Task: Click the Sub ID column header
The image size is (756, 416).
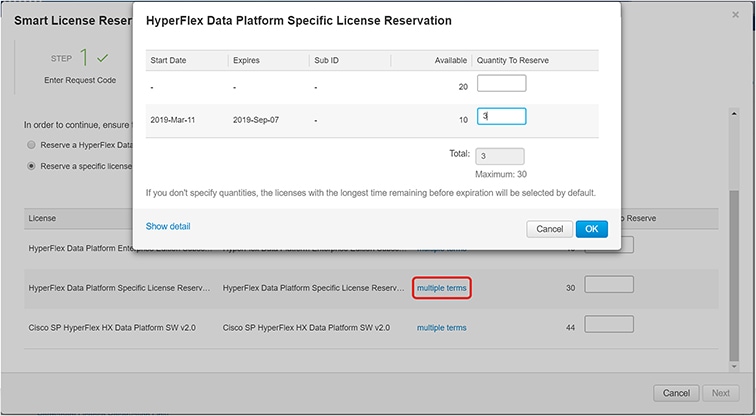Action: coord(326,60)
